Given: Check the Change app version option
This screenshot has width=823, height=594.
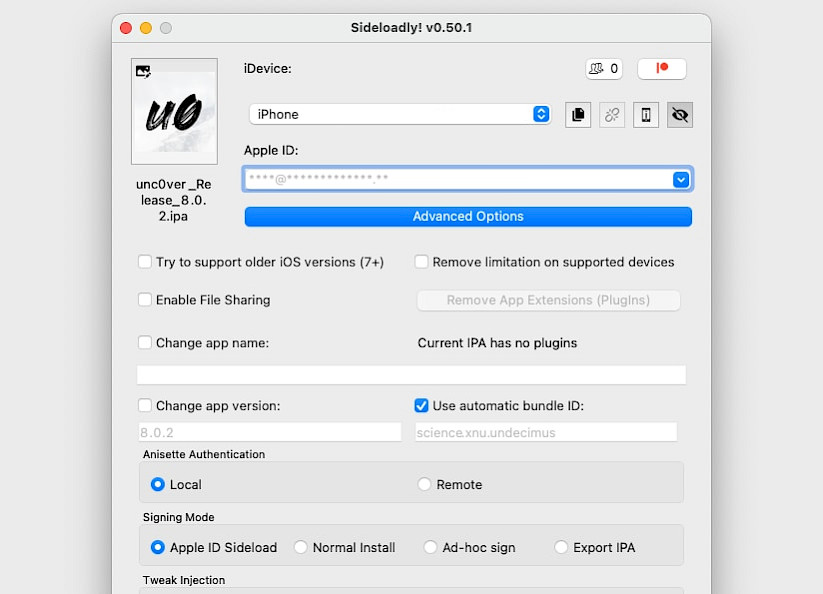Looking at the screenshot, I should (145, 406).
